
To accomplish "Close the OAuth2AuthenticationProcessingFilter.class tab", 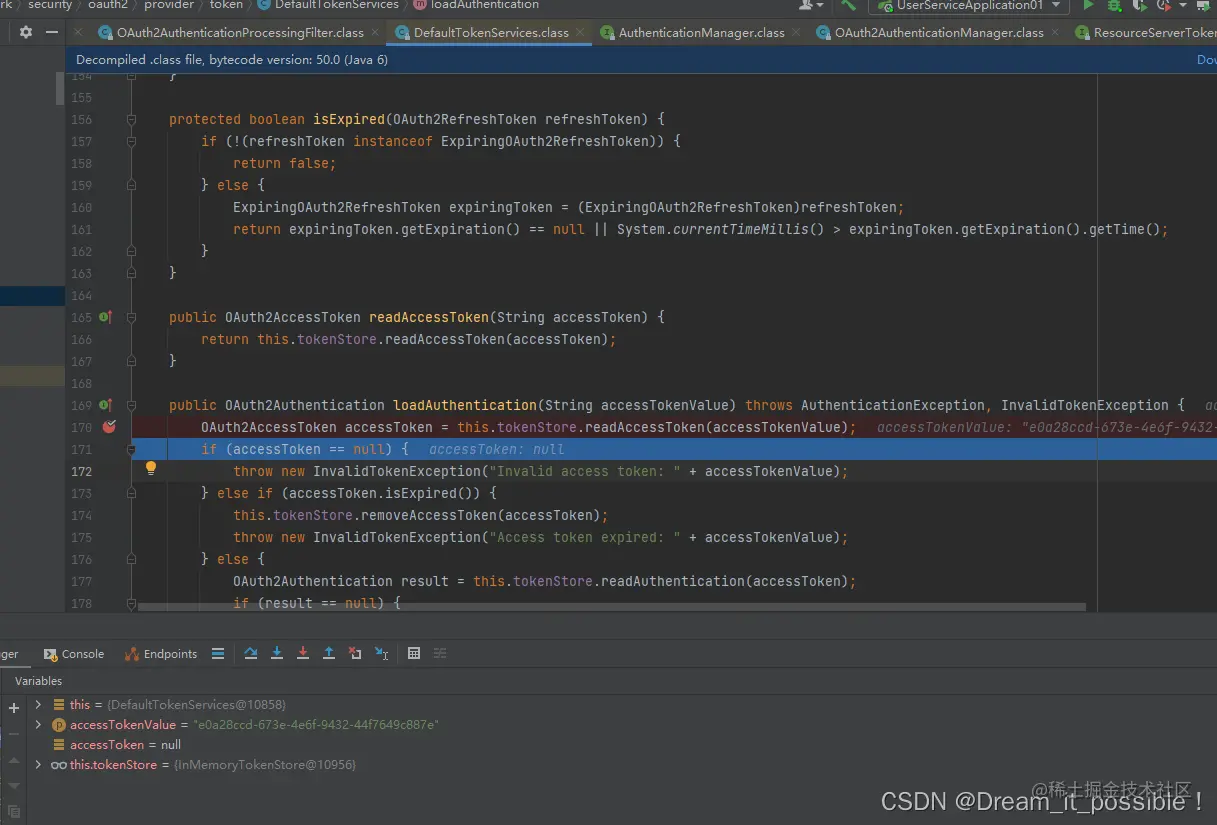I will click(x=374, y=32).
